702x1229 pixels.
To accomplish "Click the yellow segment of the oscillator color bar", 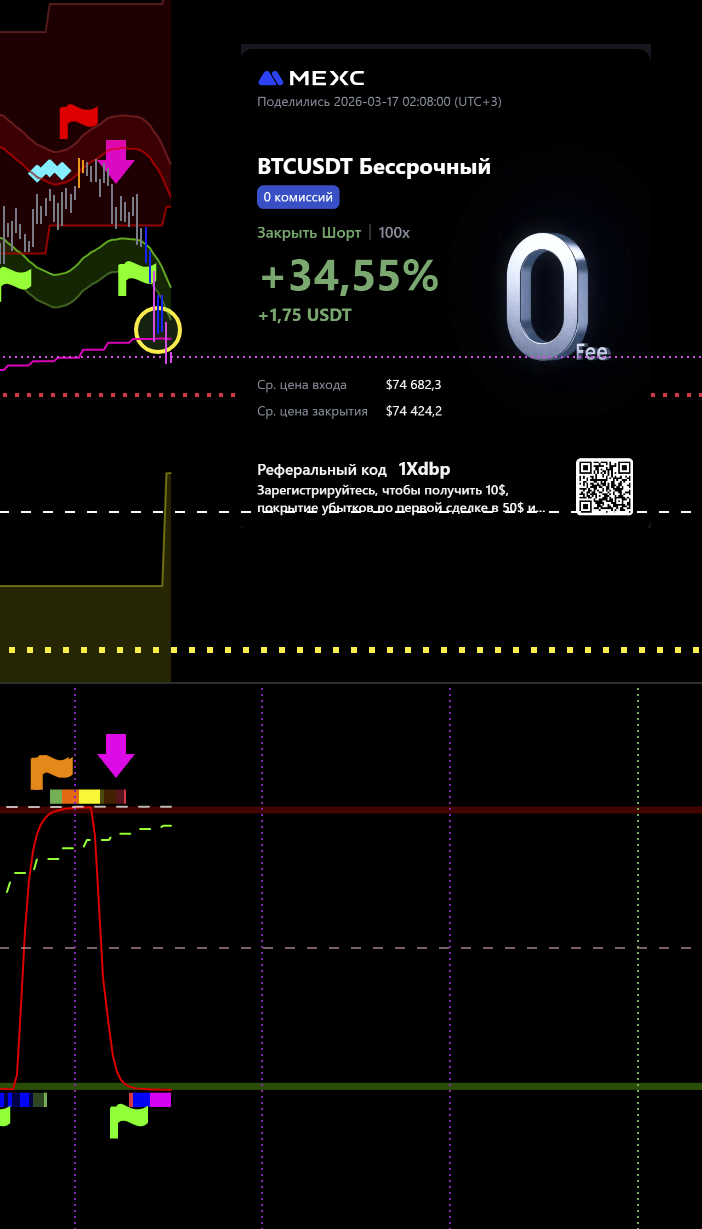I will [x=89, y=796].
